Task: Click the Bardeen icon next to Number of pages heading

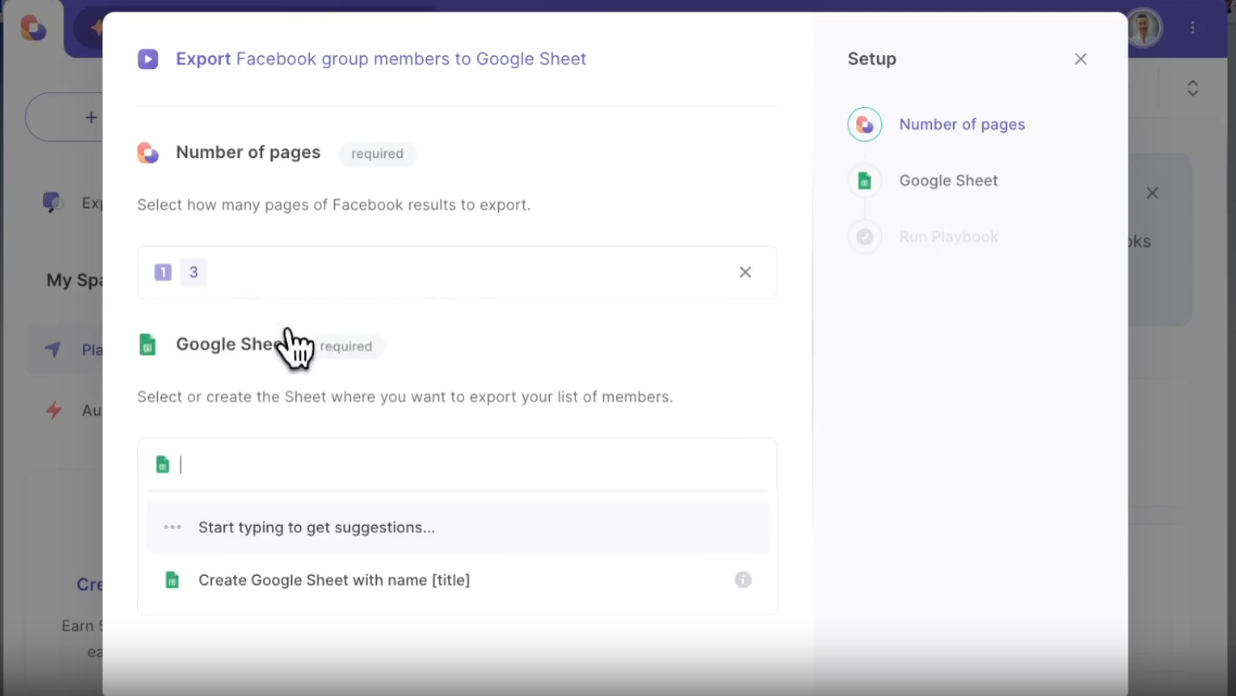Action: pyautogui.click(x=148, y=153)
